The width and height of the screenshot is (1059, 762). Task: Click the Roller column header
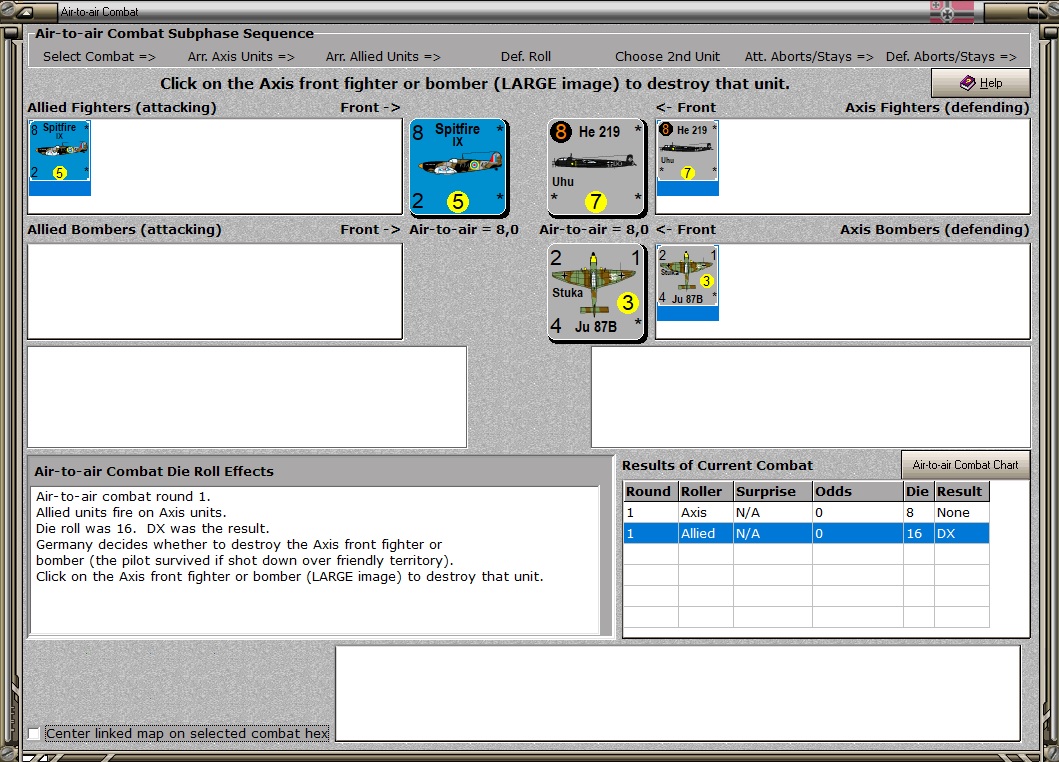(706, 491)
